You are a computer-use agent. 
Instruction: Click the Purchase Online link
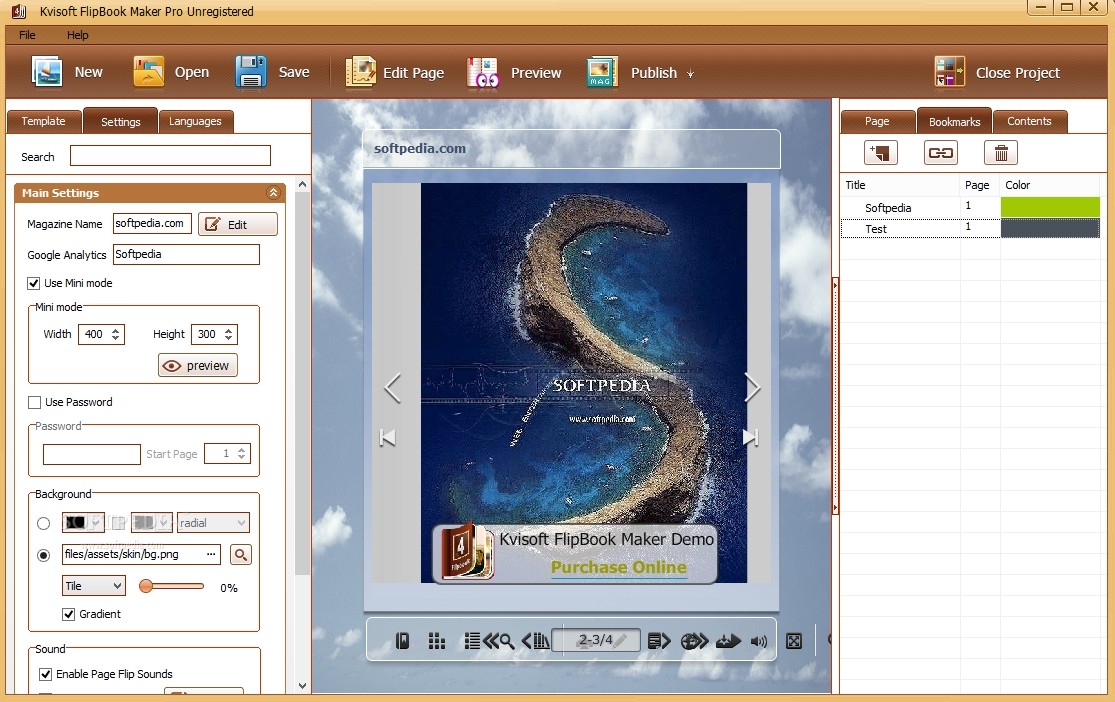pyautogui.click(x=619, y=567)
